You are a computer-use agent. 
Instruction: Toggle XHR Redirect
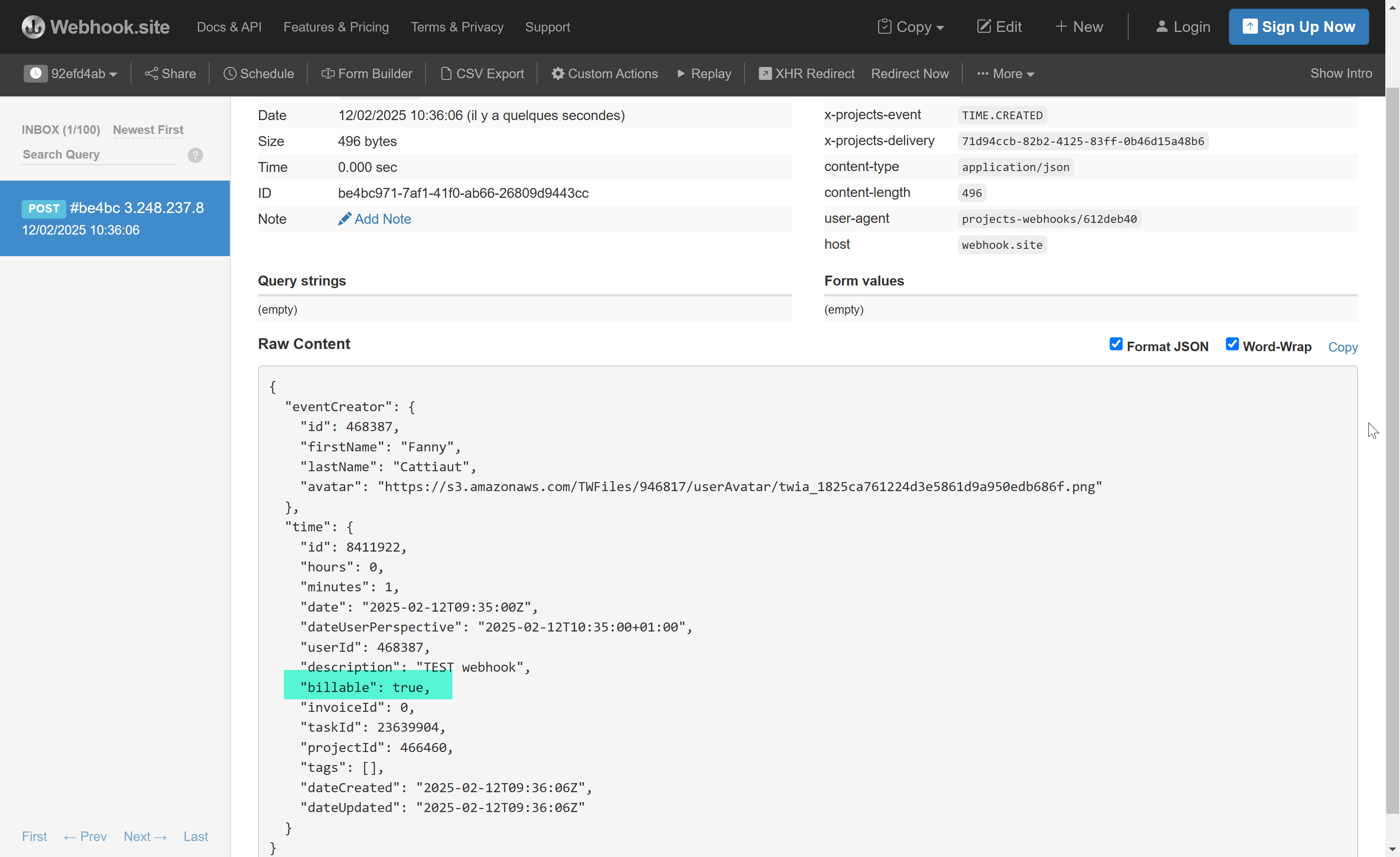point(806,74)
